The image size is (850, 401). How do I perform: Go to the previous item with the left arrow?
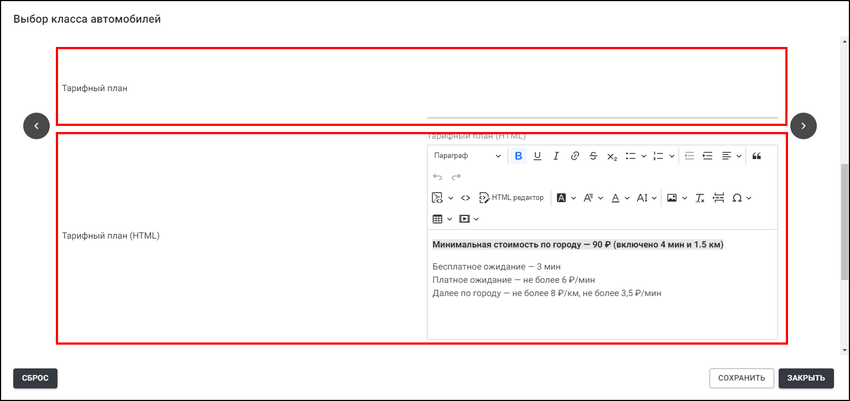tap(36, 126)
